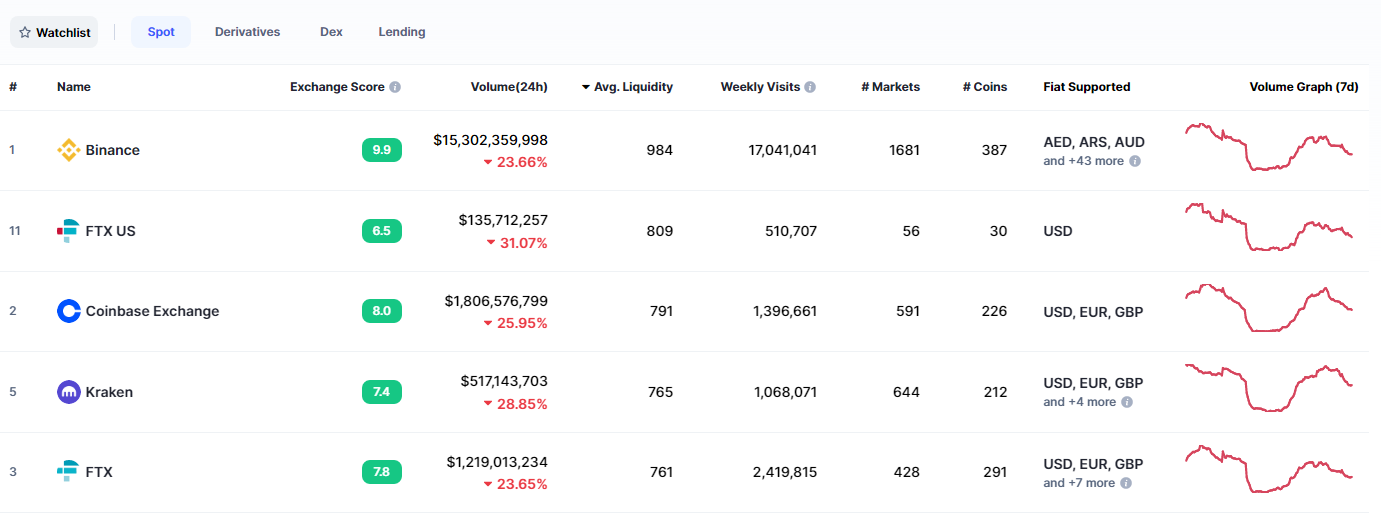Click Binance score badge 9.9

point(382,150)
